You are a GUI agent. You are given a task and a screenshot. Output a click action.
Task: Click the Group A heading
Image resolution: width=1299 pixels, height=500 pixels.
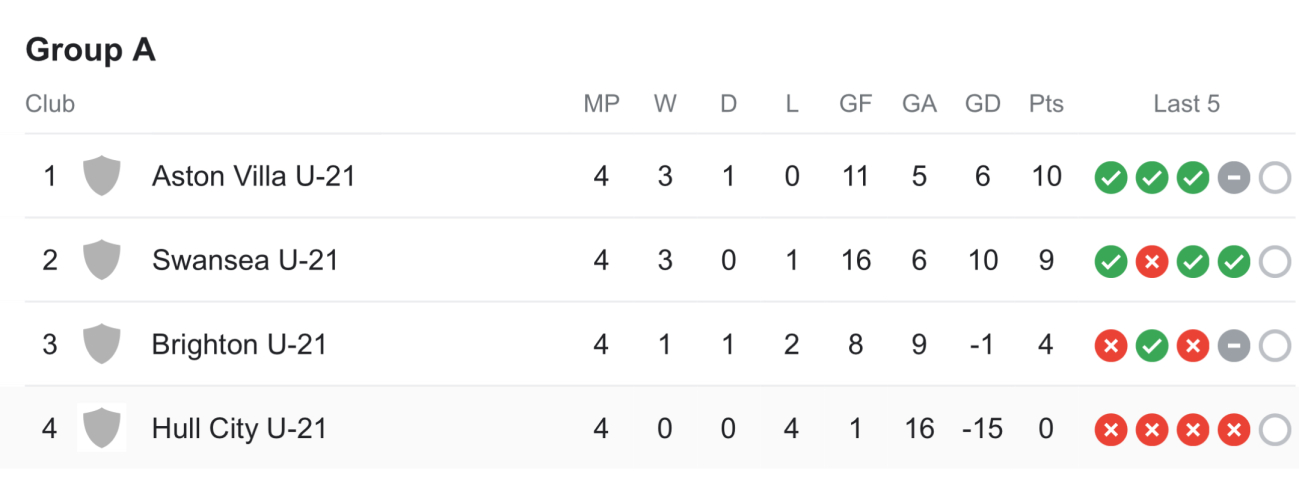click(x=90, y=50)
